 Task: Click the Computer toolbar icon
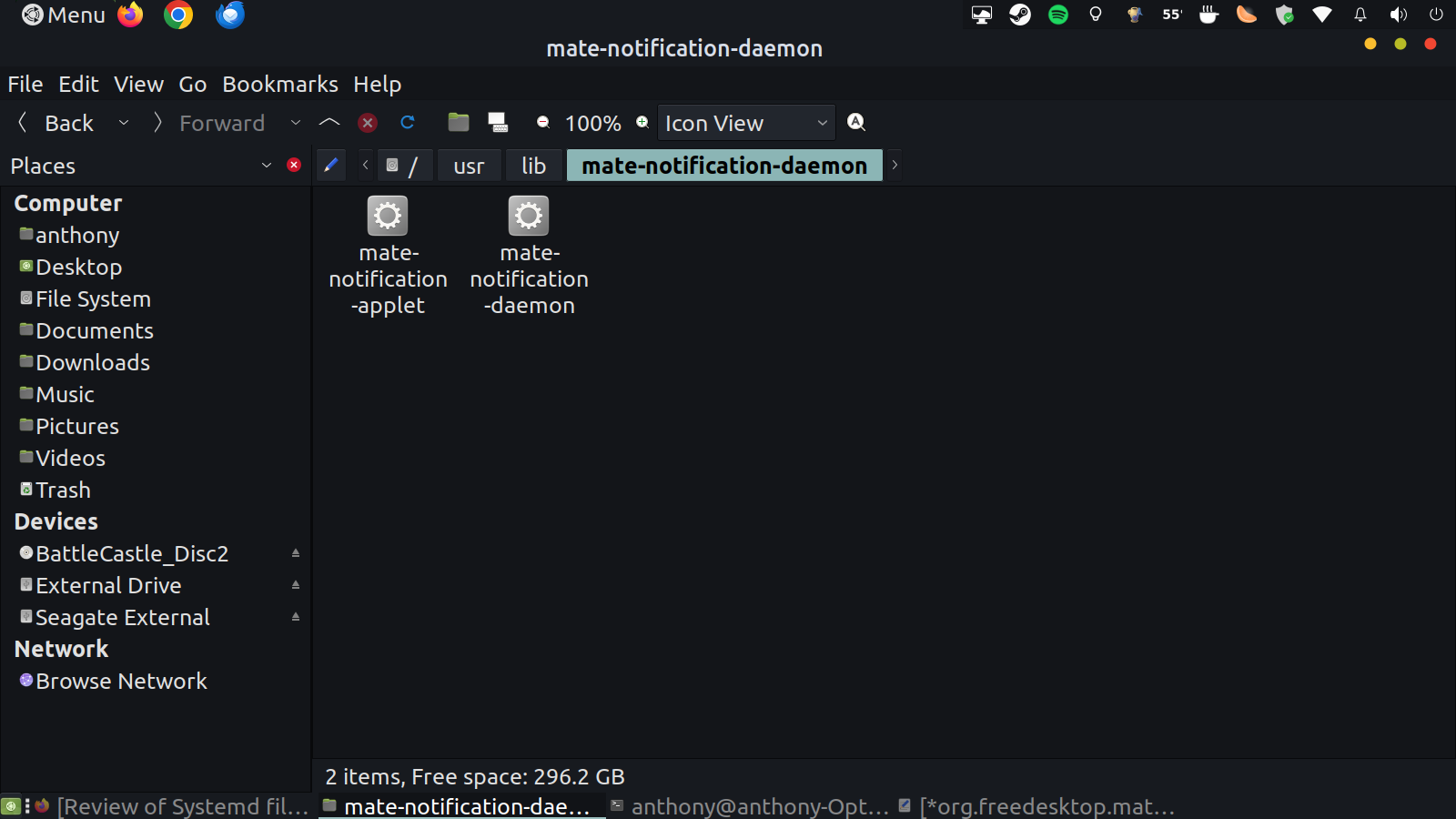498,123
